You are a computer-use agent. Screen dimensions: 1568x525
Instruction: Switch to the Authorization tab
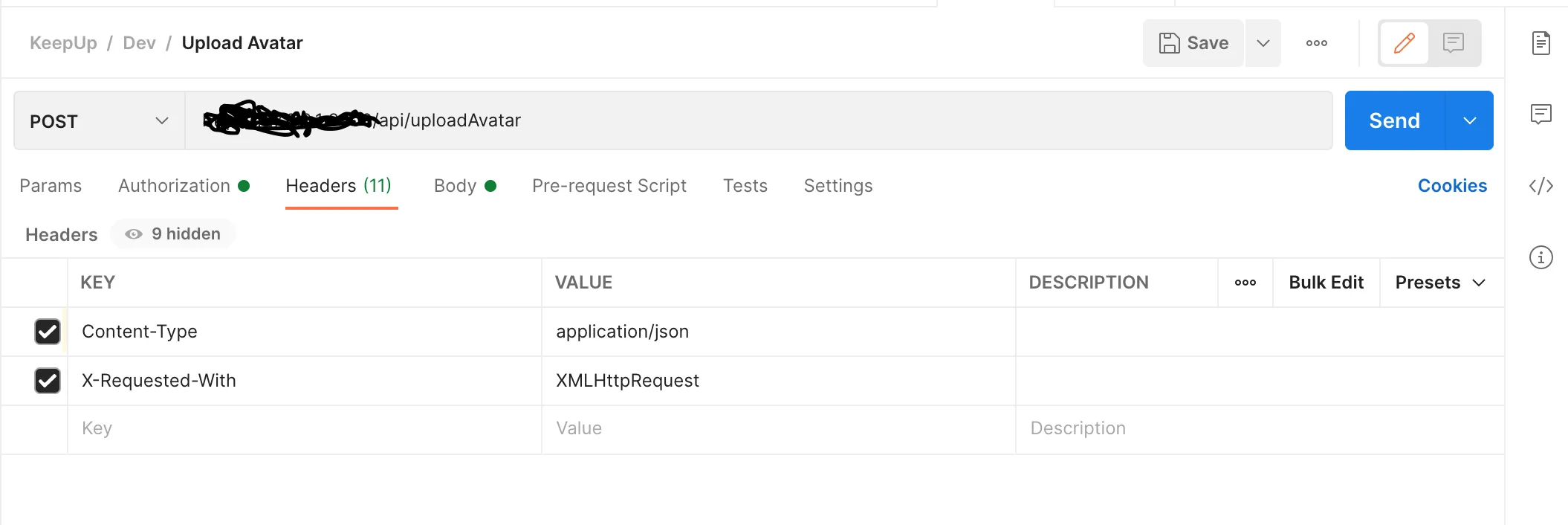coord(175,186)
